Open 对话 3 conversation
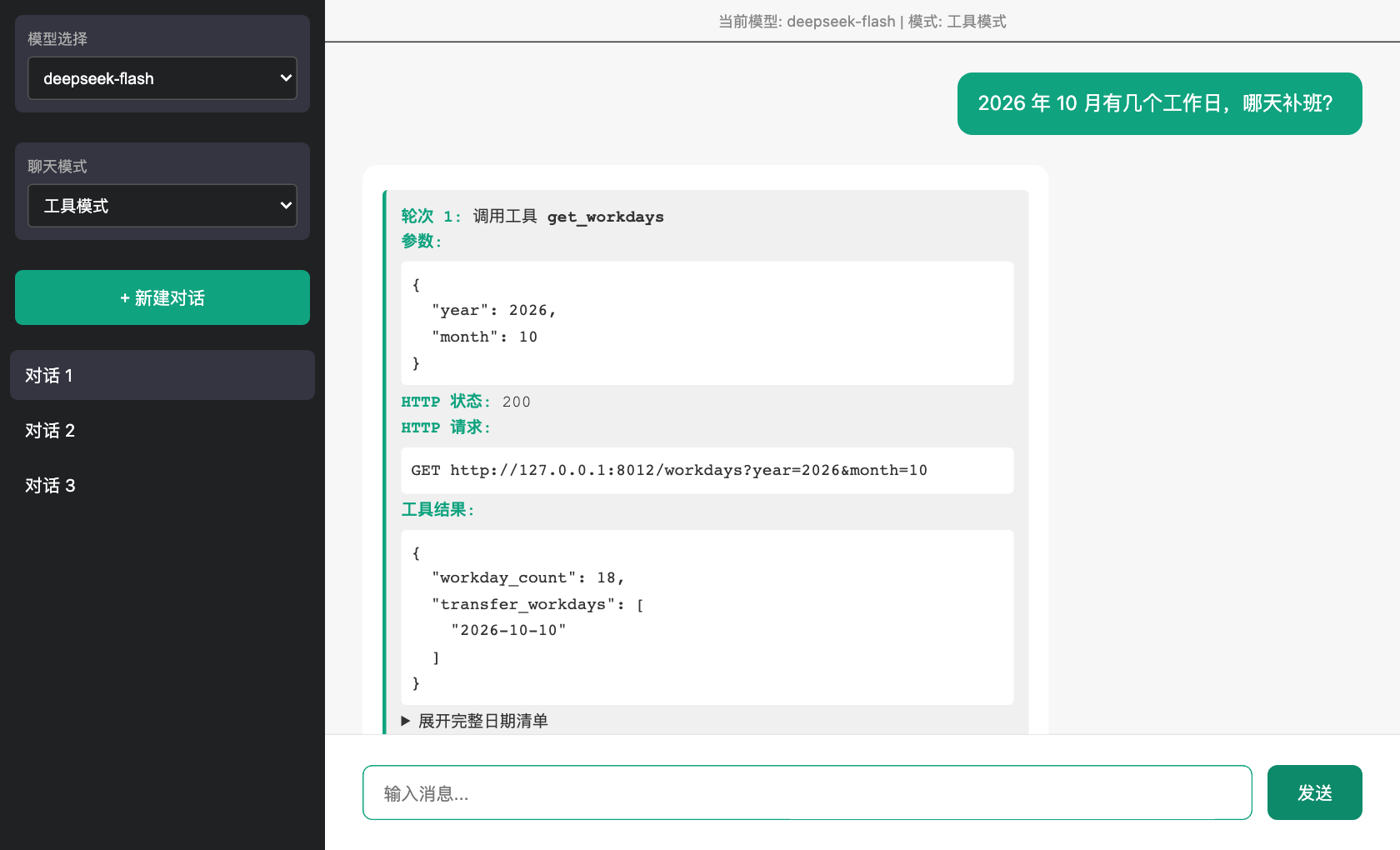The height and width of the screenshot is (850, 1400). (162, 485)
